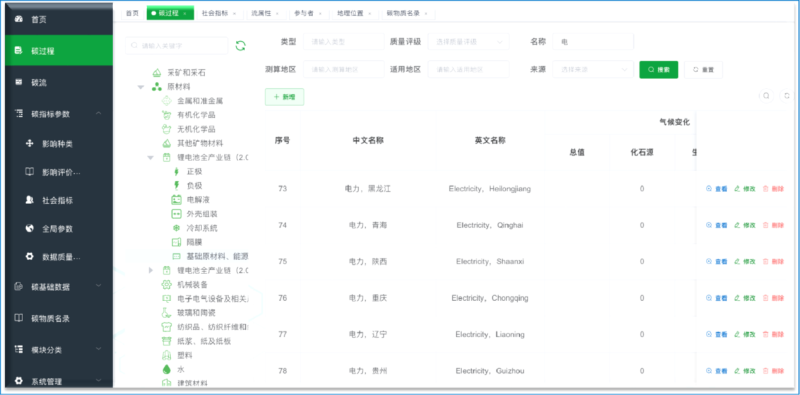The width and height of the screenshot is (800, 395).
Task: Focus the 适用地区 input field
Action: click(x=469, y=69)
